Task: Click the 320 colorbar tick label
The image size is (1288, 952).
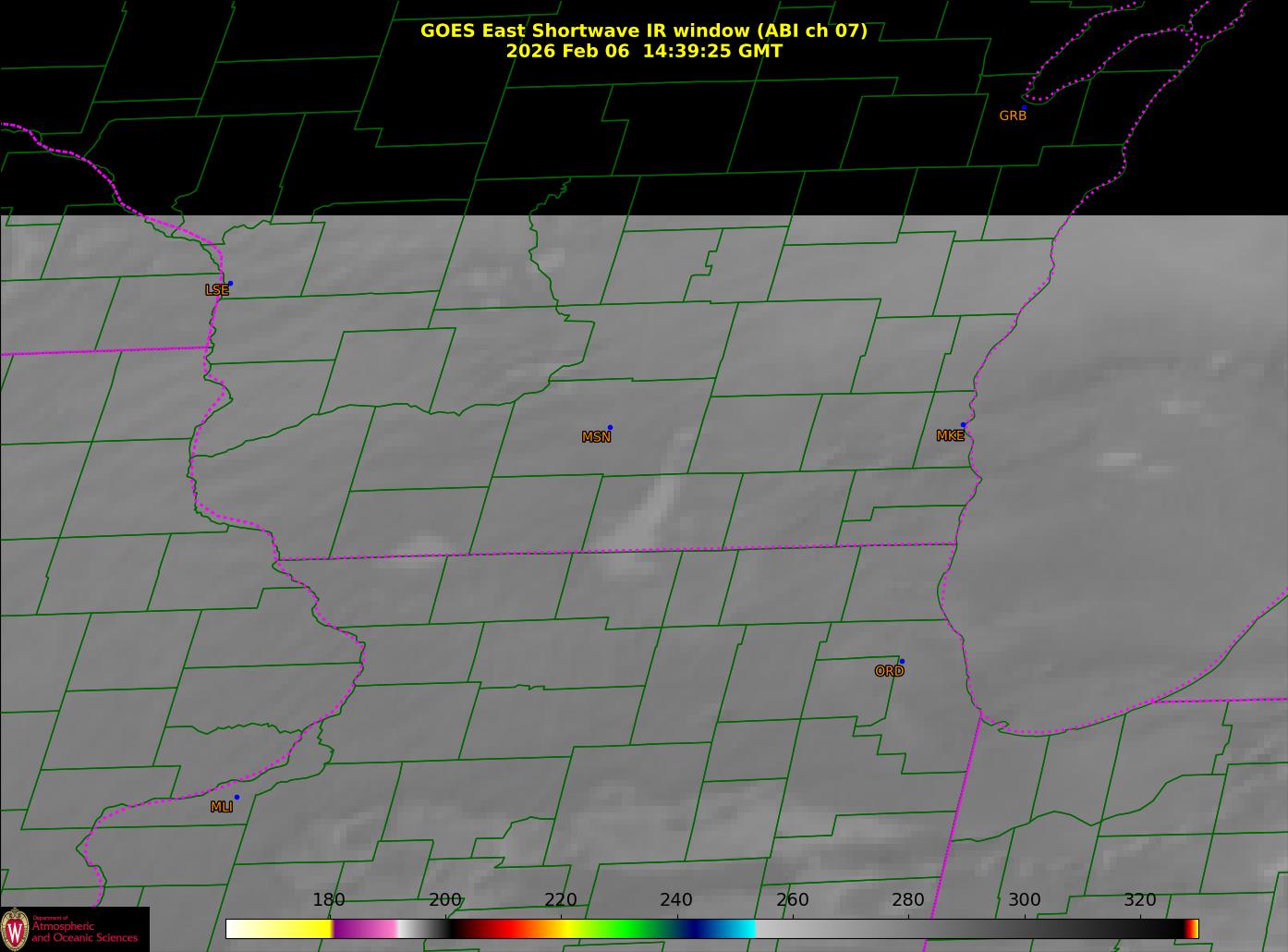Action: (1140, 900)
